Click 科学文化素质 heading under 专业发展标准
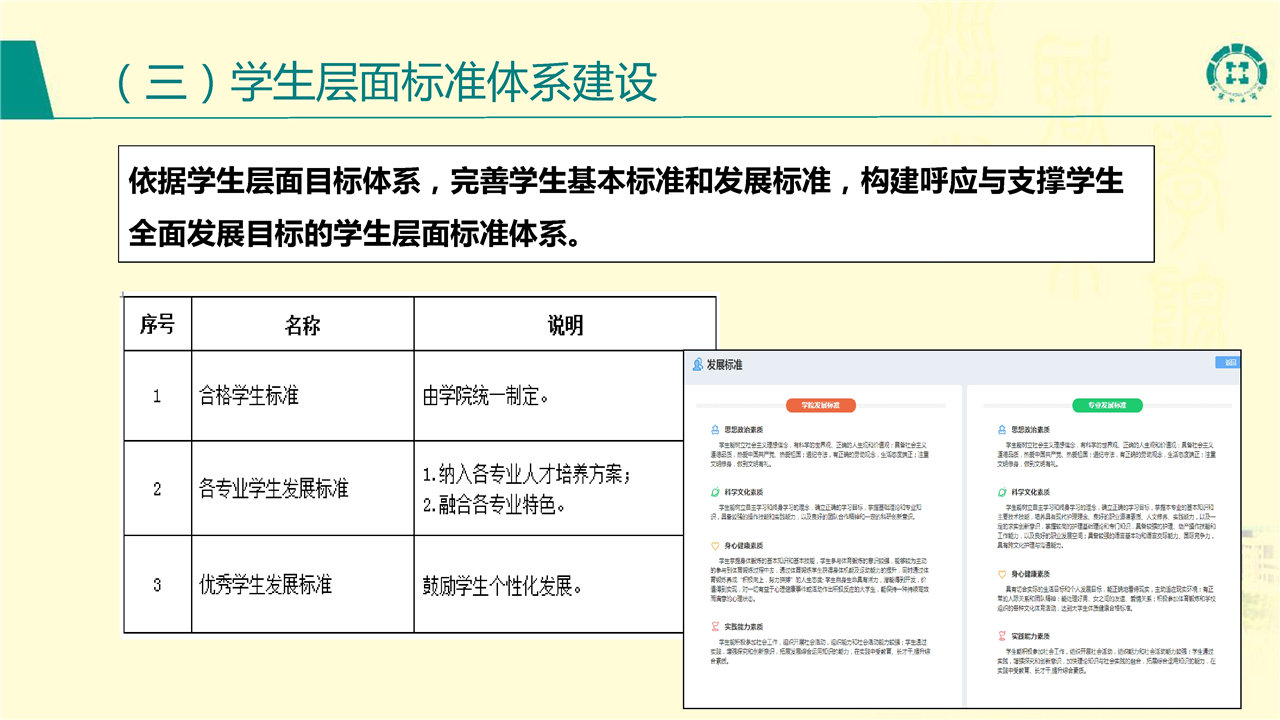The width and height of the screenshot is (1280, 720). pyautogui.click(x=1032, y=492)
